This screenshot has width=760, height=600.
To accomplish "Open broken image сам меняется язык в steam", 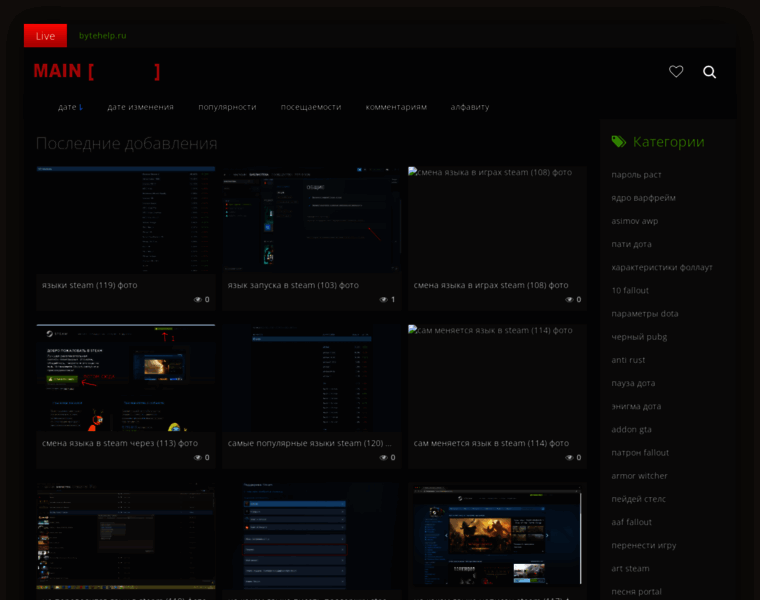I will pyautogui.click(x=497, y=378).
